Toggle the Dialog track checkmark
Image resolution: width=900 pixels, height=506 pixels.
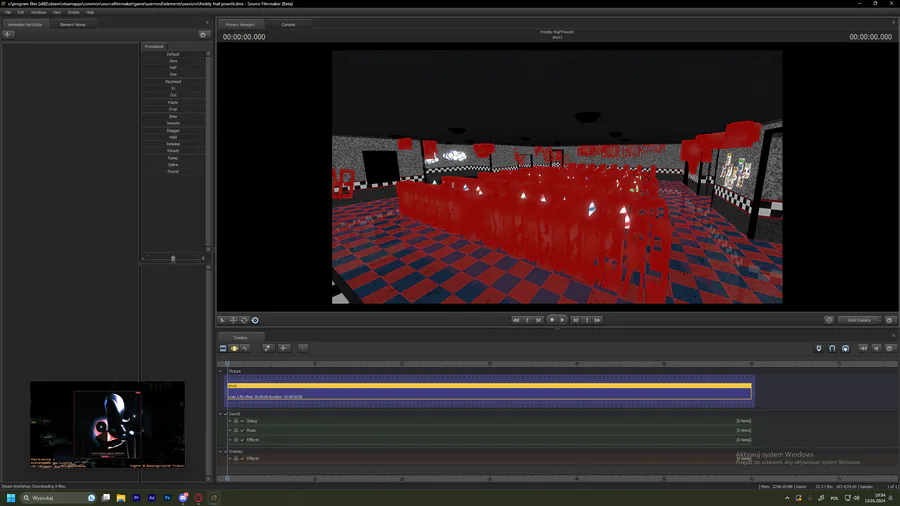pos(242,421)
